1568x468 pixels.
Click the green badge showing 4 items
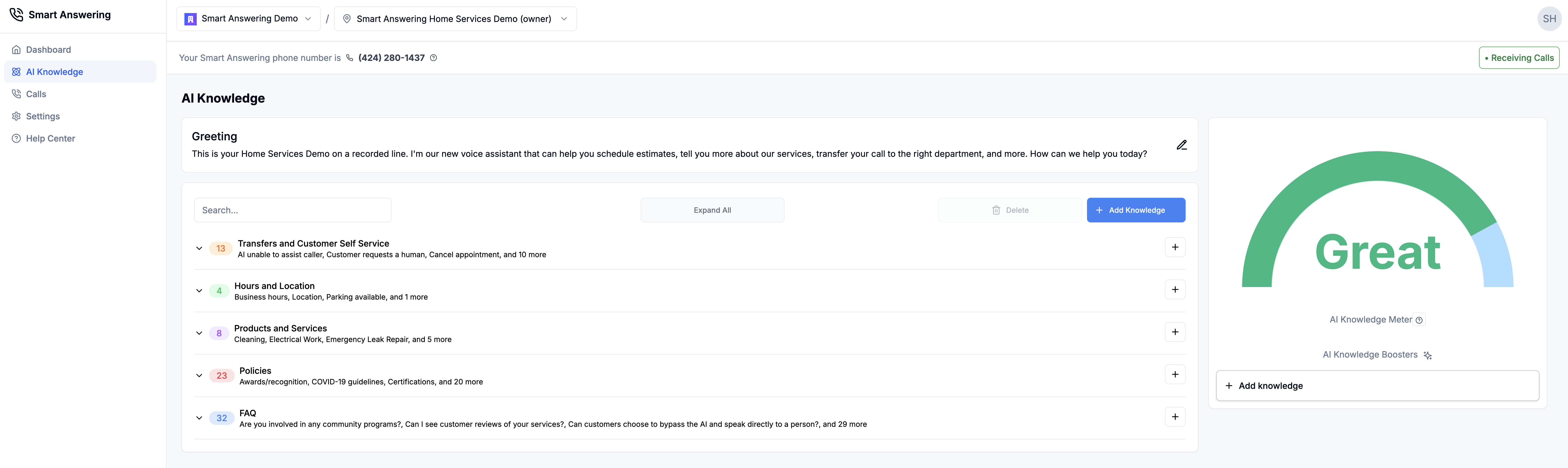pyautogui.click(x=219, y=291)
